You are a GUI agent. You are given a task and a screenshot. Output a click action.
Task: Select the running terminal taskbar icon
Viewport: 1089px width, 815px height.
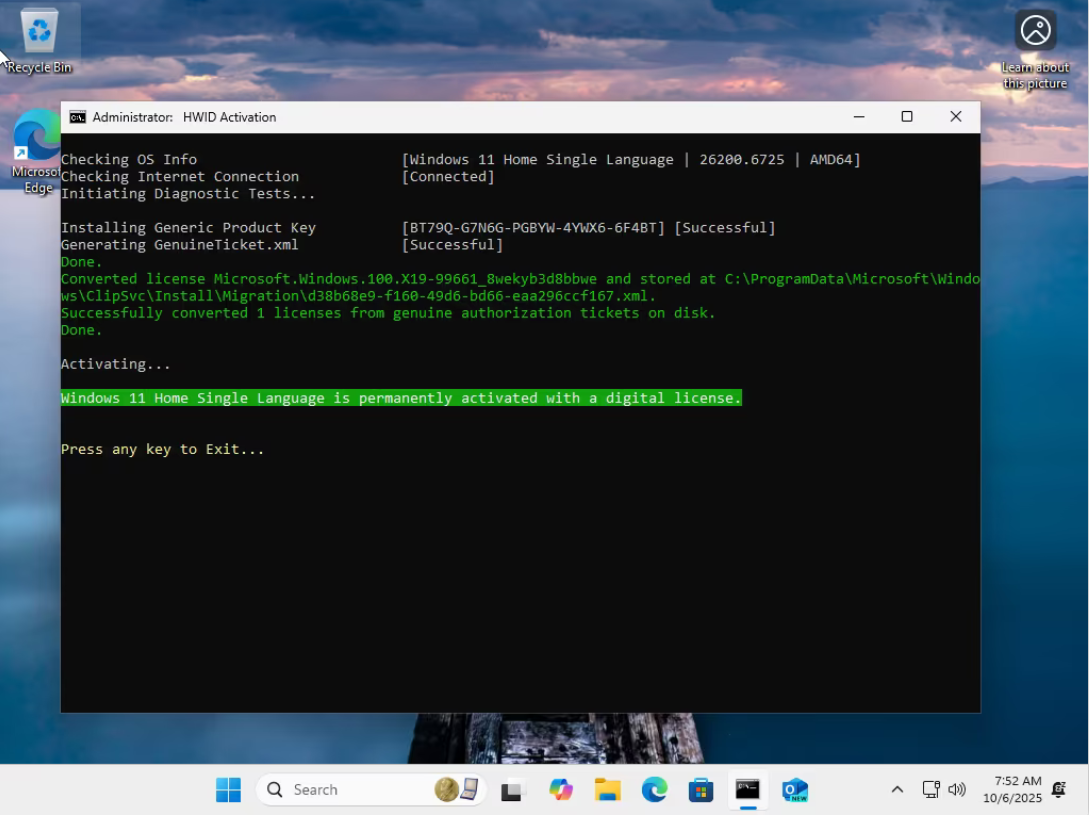coord(748,789)
